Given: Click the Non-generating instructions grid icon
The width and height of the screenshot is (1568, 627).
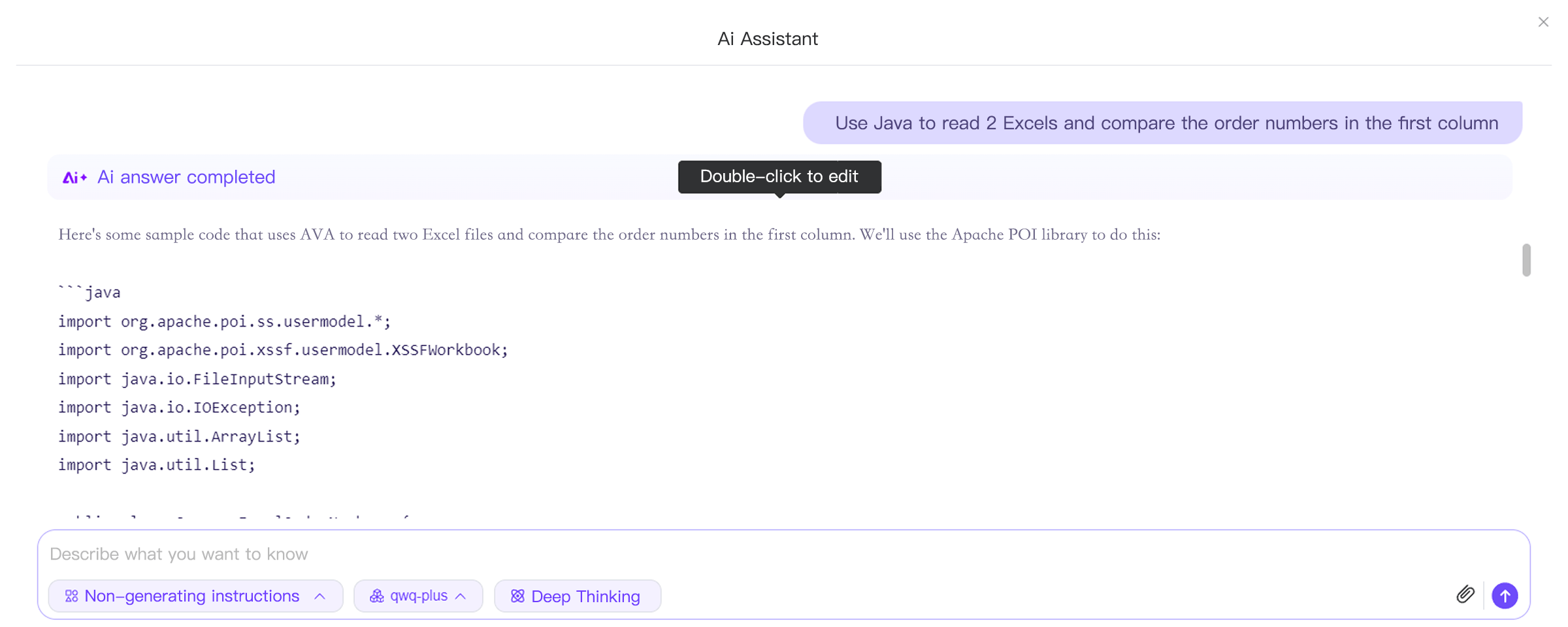Looking at the screenshot, I should (71, 596).
